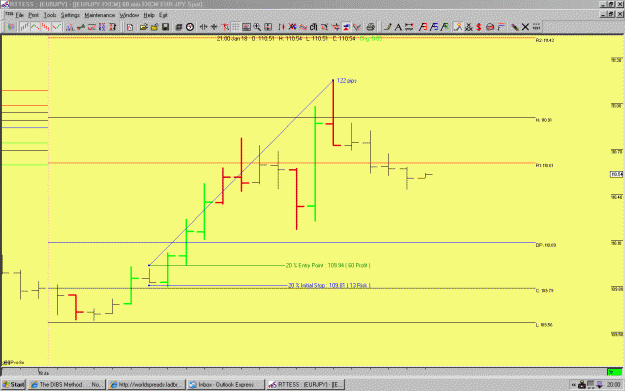Open the Maintenance menu
The height and width of the screenshot is (391, 625).
(100, 15)
